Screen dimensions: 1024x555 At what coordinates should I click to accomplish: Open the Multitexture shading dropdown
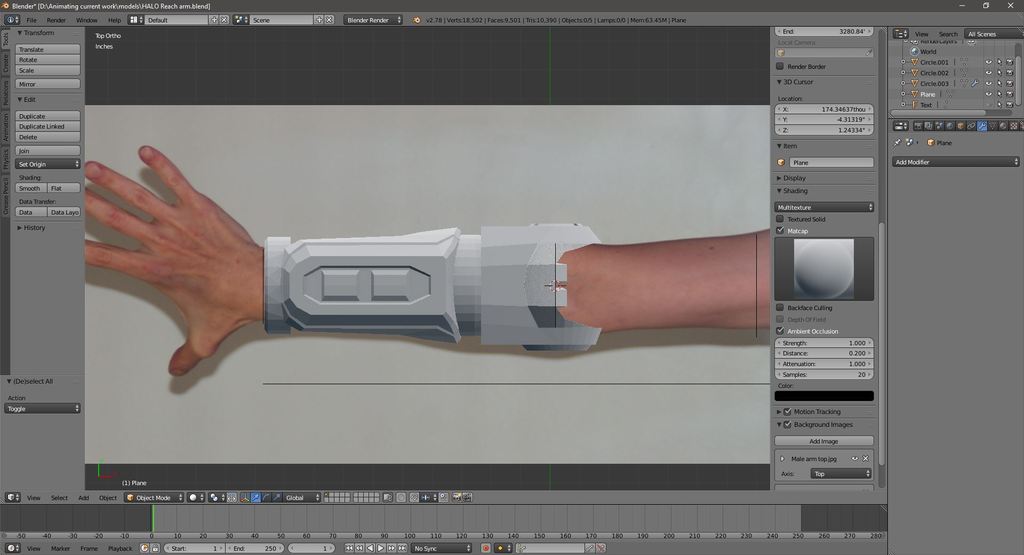click(824, 207)
